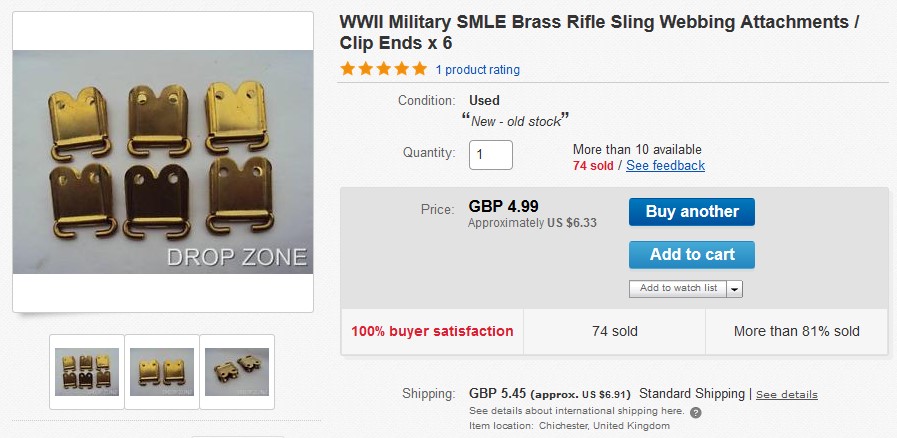Screen dimensions: 897x438
Task: Select the second thumbnail showing two clips
Action: click(162, 371)
